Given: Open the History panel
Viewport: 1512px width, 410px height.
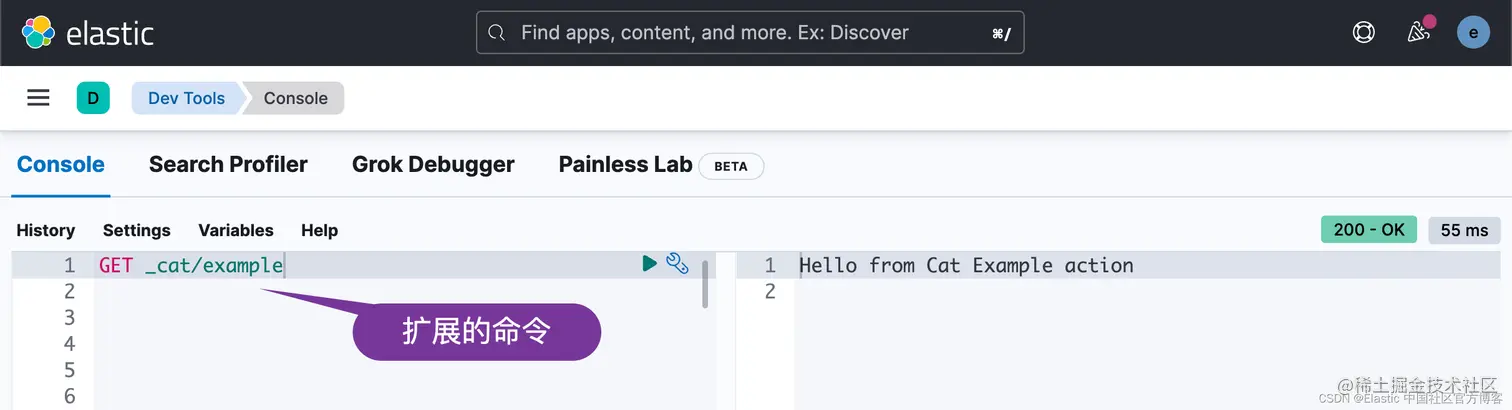Looking at the screenshot, I should coord(46,230).
